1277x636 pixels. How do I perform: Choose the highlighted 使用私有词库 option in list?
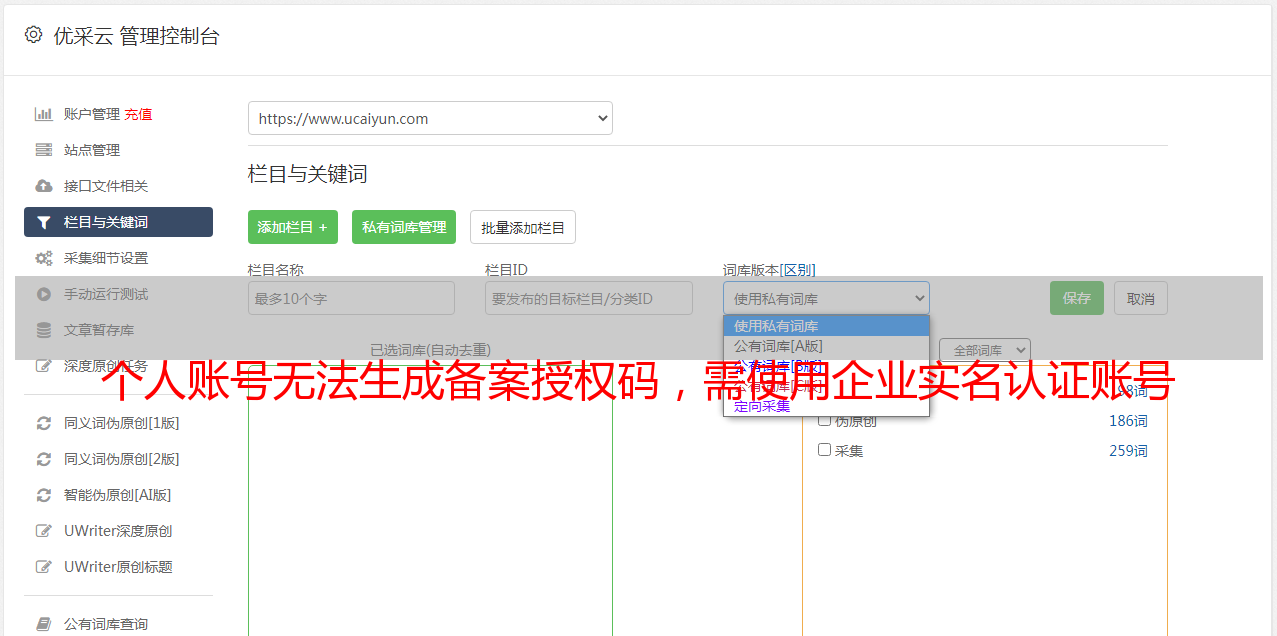click(826, 326)
